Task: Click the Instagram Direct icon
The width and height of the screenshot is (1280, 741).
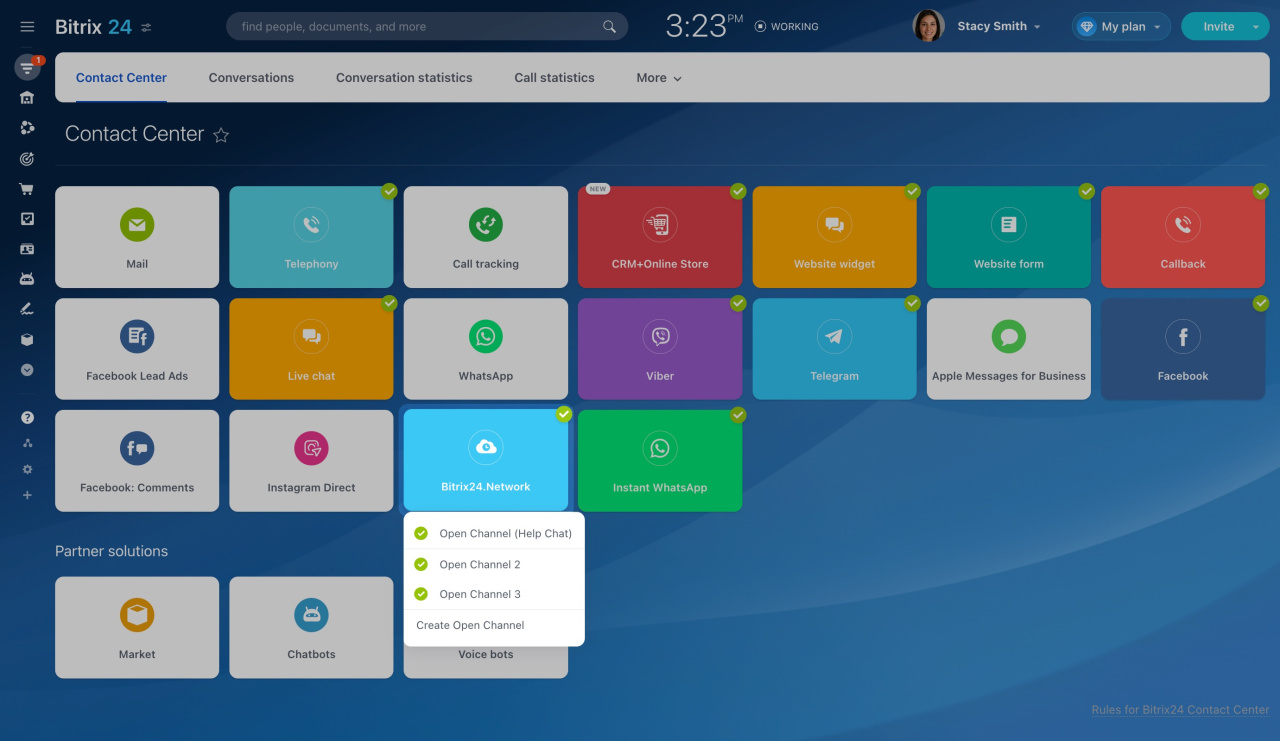Action: tap(311, 449)
